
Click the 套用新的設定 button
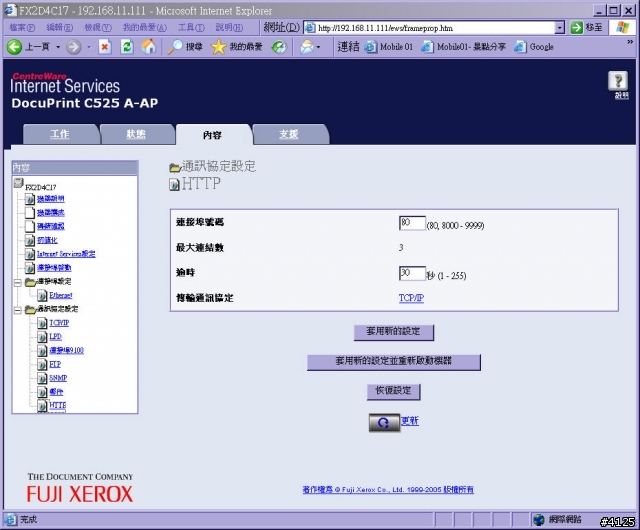coord(393,332)
